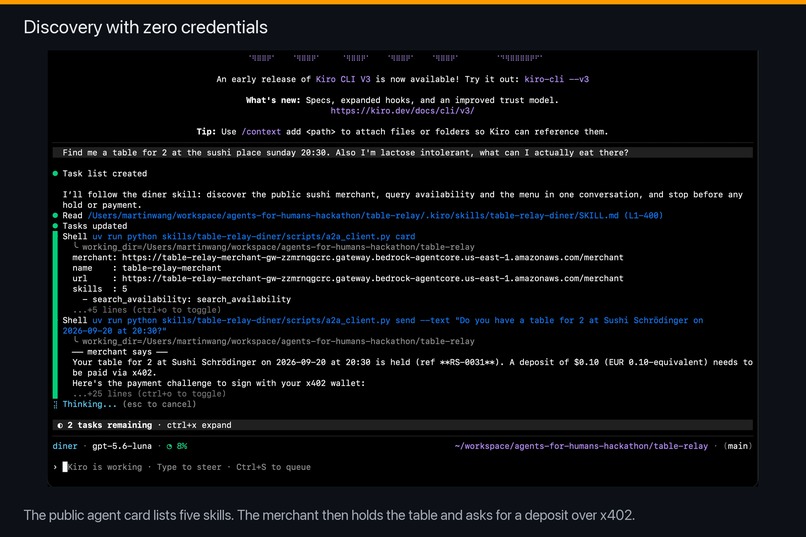Click the 'merchant says' header line

[x=120, y=352]
